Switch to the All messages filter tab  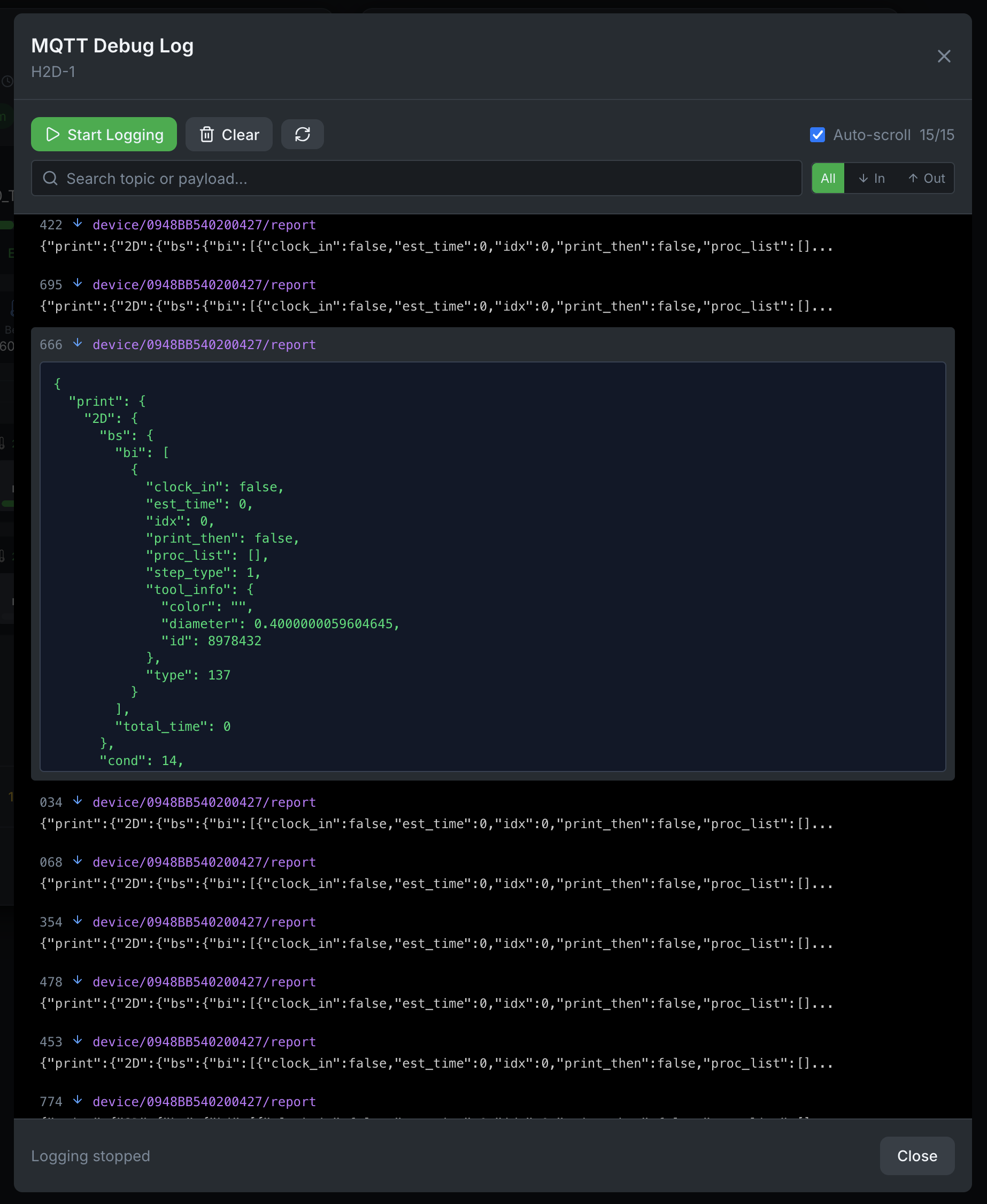(x=828, y=178)
